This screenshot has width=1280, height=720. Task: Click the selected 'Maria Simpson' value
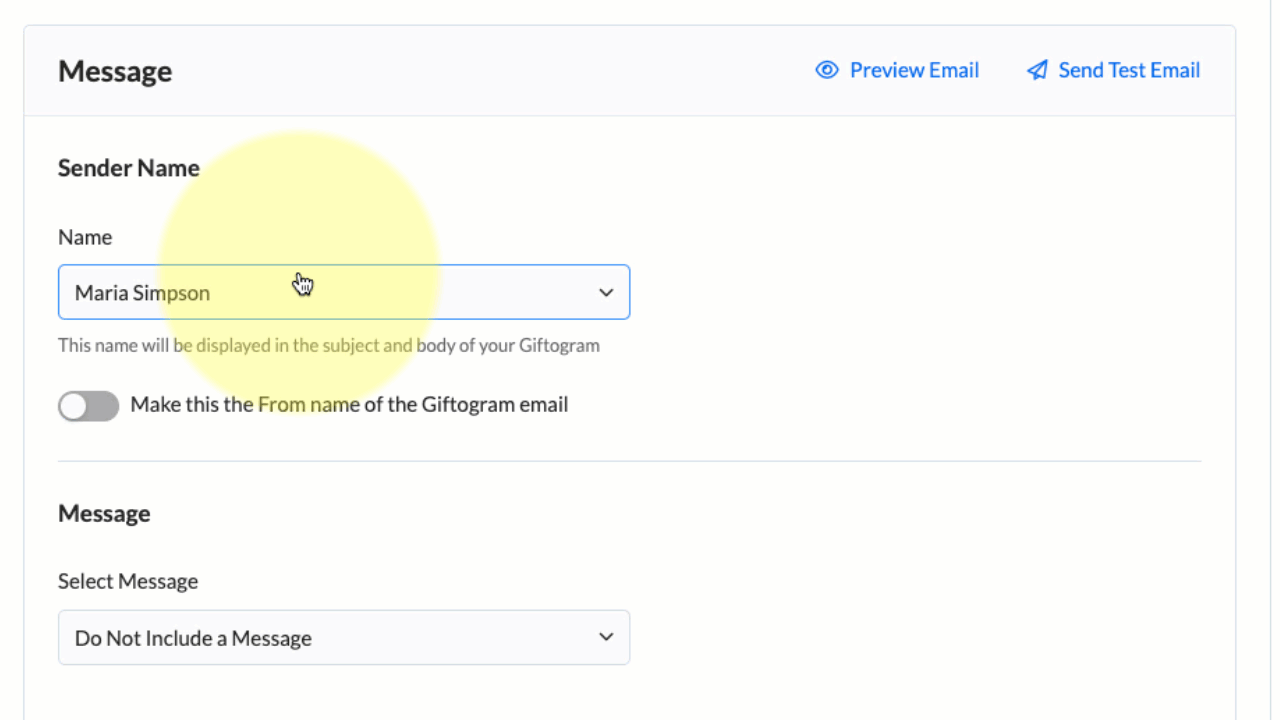(142, 293)
